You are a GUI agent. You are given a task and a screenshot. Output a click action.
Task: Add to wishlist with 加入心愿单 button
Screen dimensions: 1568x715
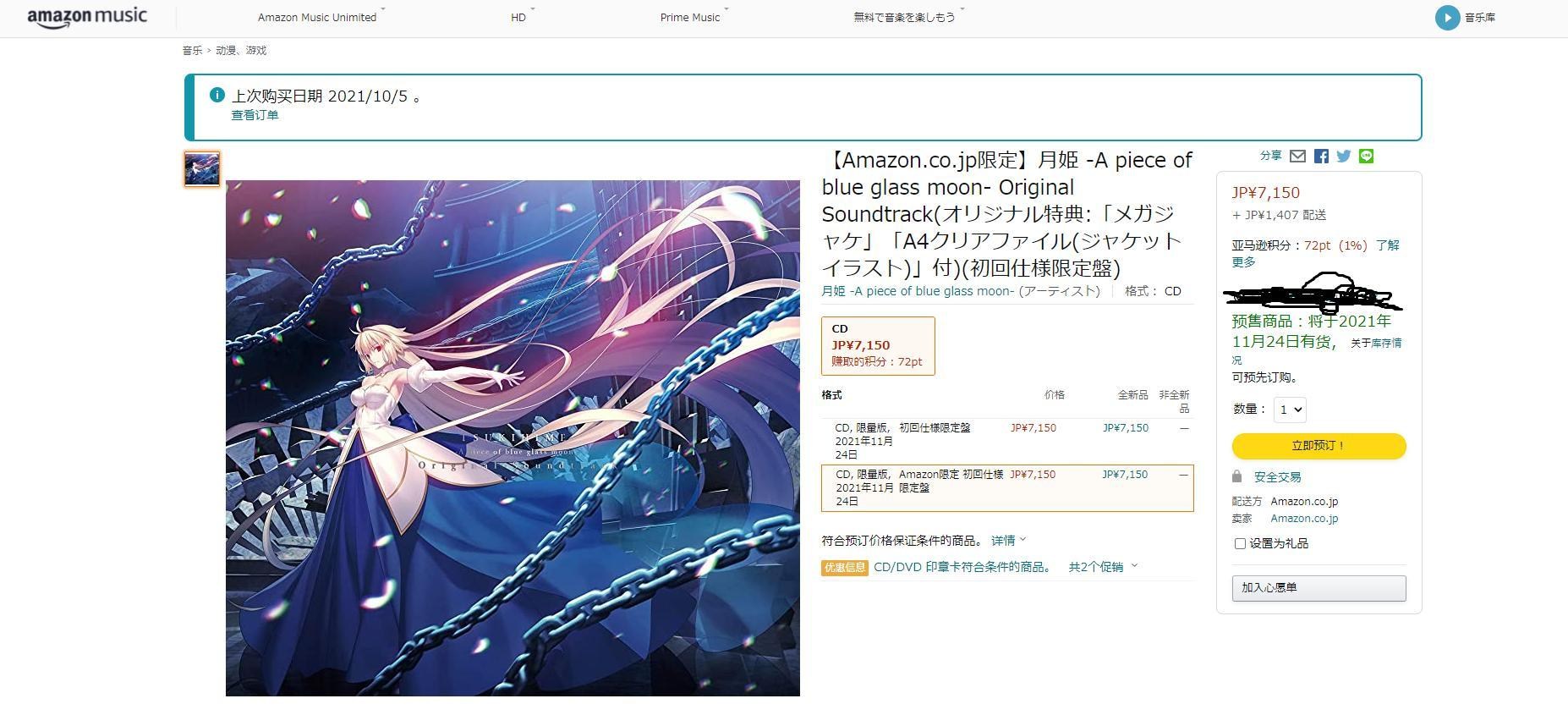(1319, 588)
